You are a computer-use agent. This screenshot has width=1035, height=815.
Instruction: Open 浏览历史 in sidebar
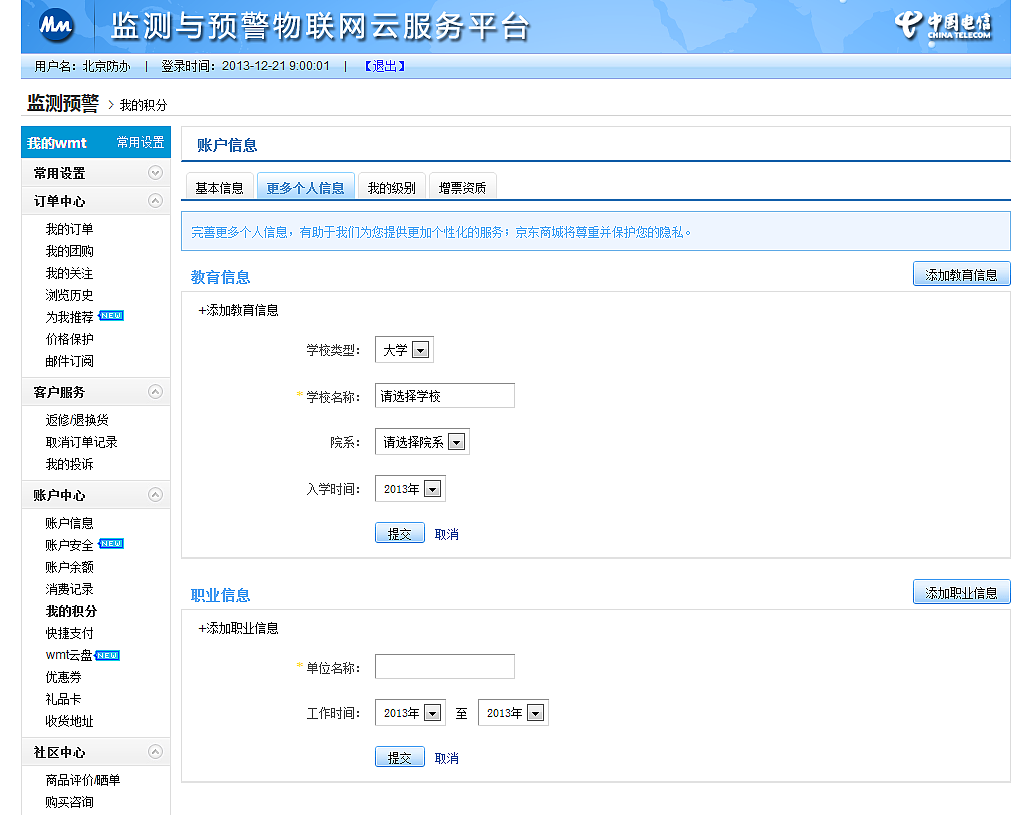69,295
